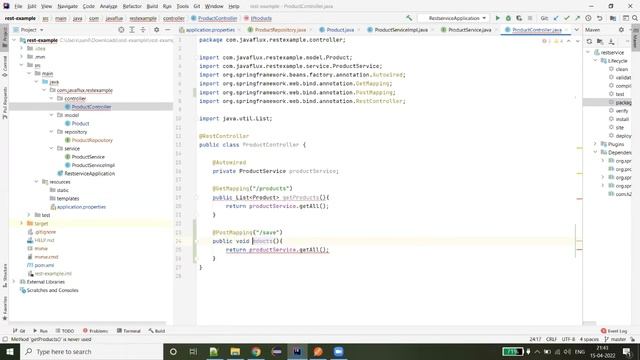Collapse the controller package folder
This screenshot has height=360, width=640.
pos(51,98)
